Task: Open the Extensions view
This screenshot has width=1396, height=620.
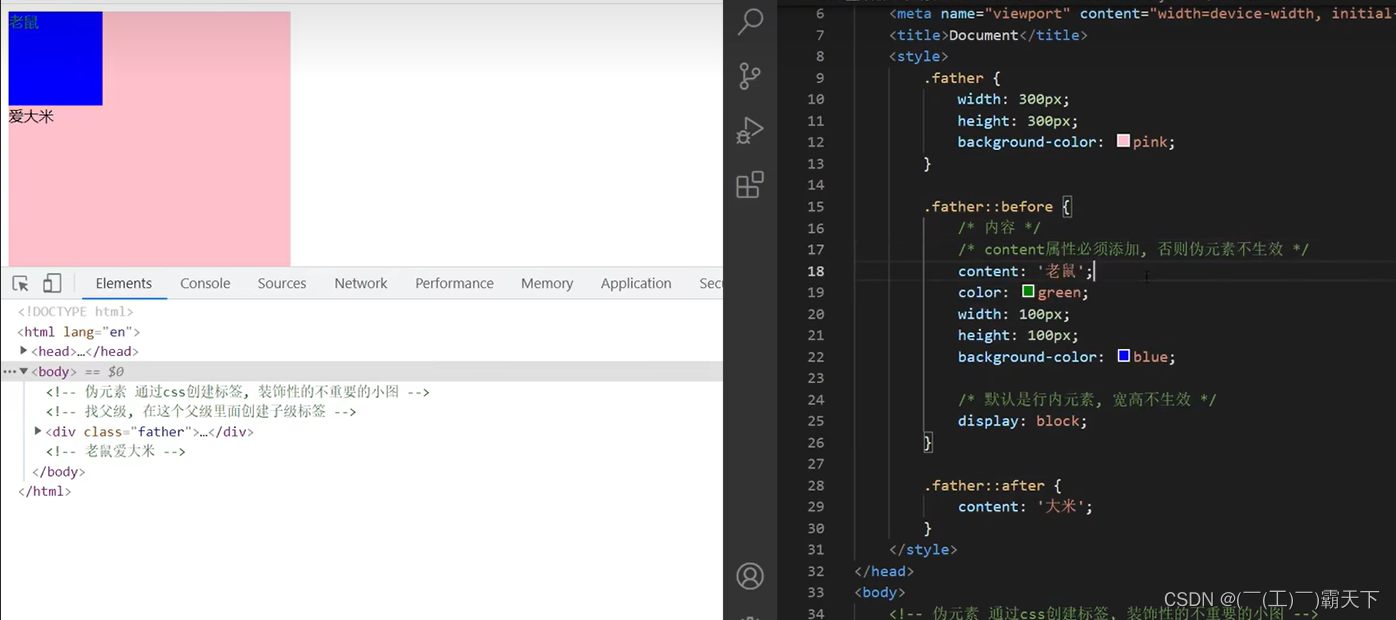Action: pos(750,185)
